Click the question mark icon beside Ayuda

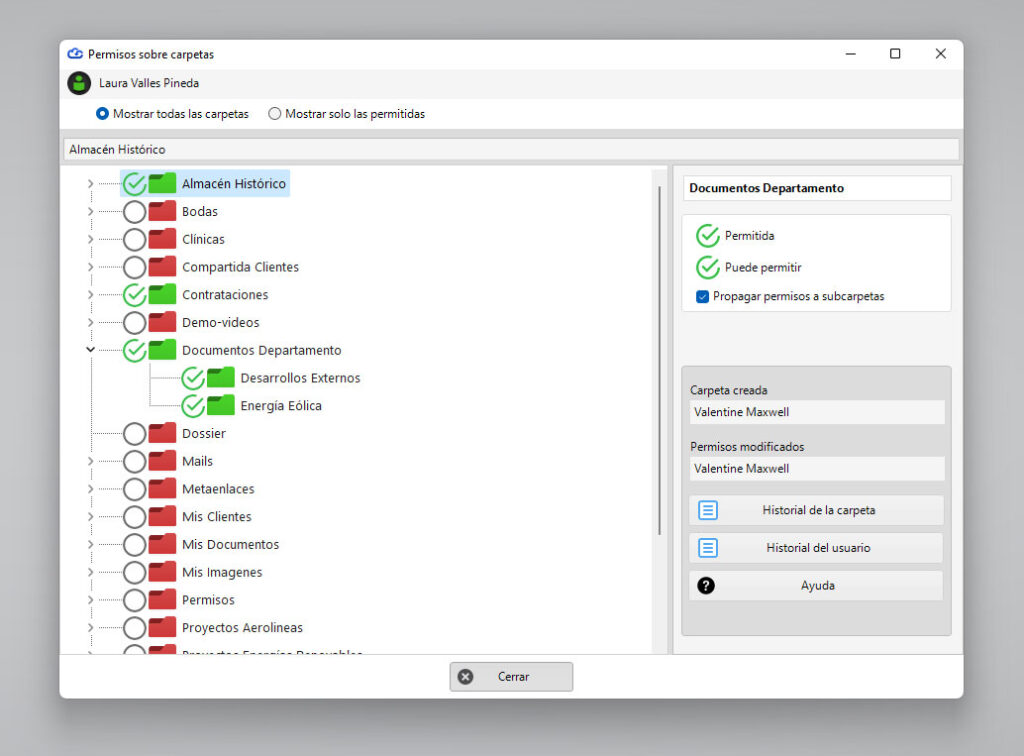pyautogui.click(x=706, y=586)
